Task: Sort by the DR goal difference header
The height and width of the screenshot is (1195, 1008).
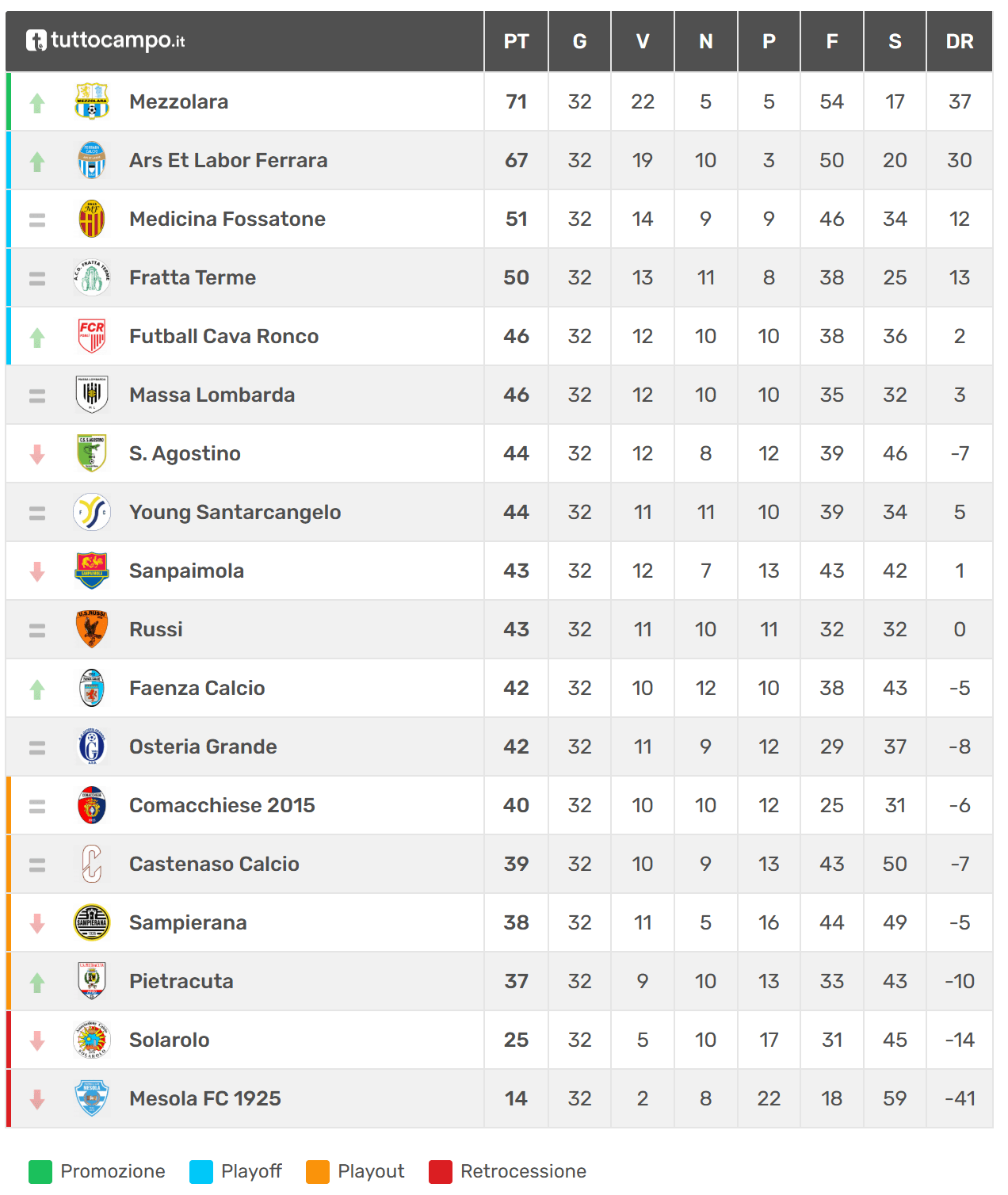Action: tap(959, 41)
